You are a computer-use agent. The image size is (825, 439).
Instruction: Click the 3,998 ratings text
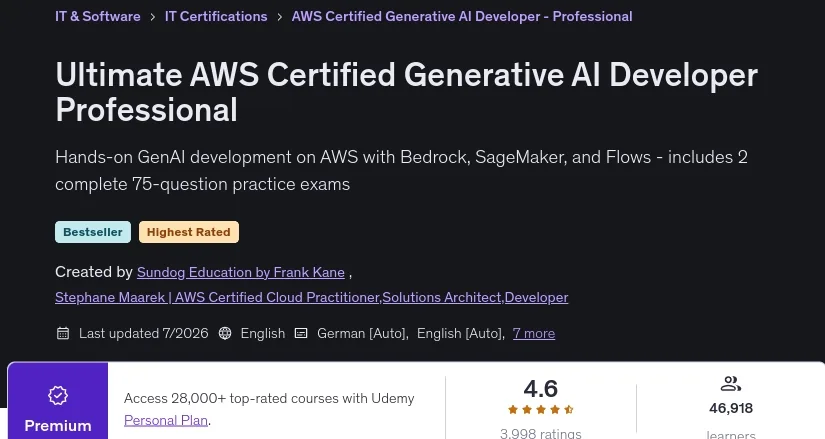(x=540, y=433)
